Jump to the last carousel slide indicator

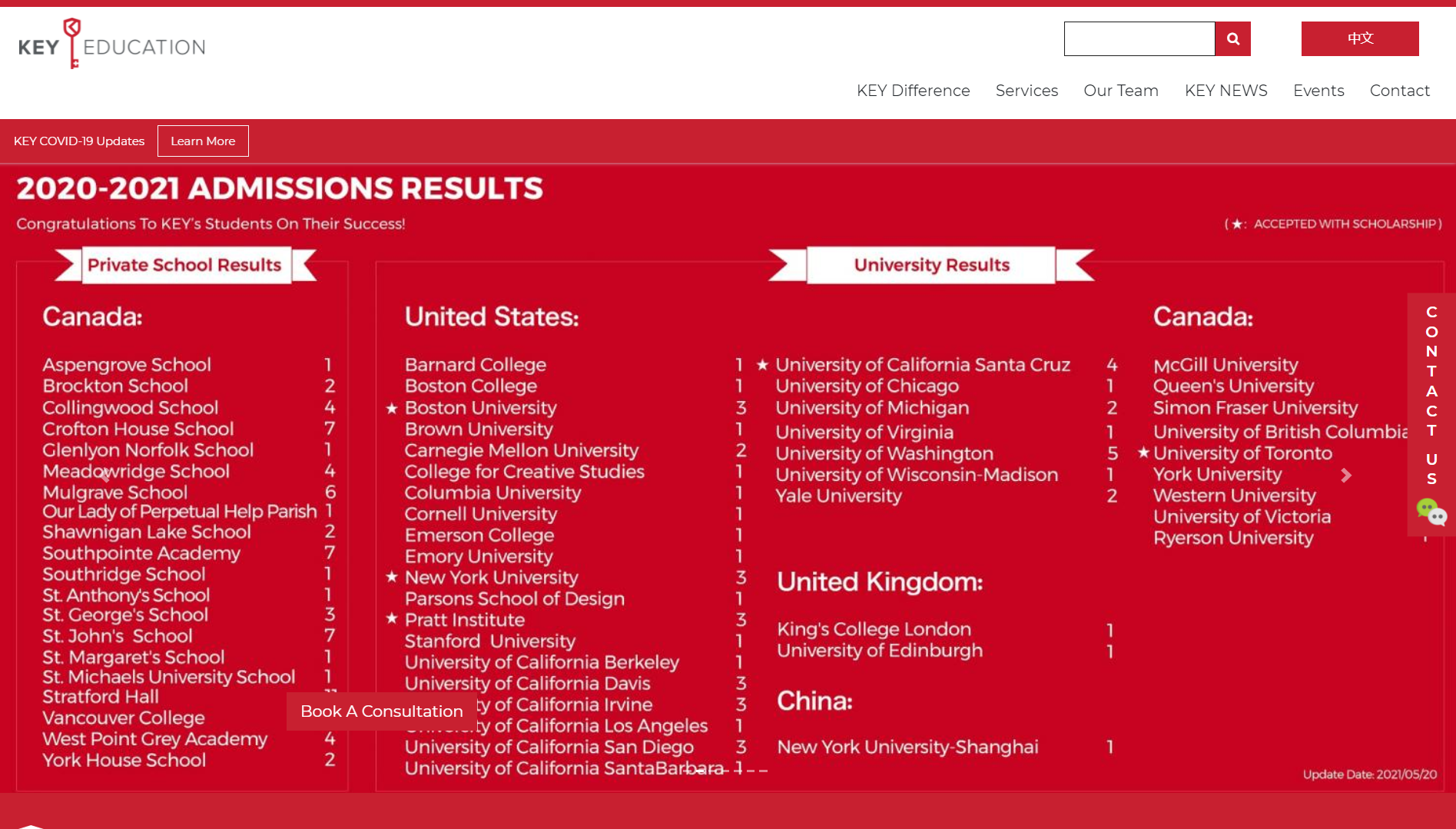pyautogui.click(x=763, y=771)
